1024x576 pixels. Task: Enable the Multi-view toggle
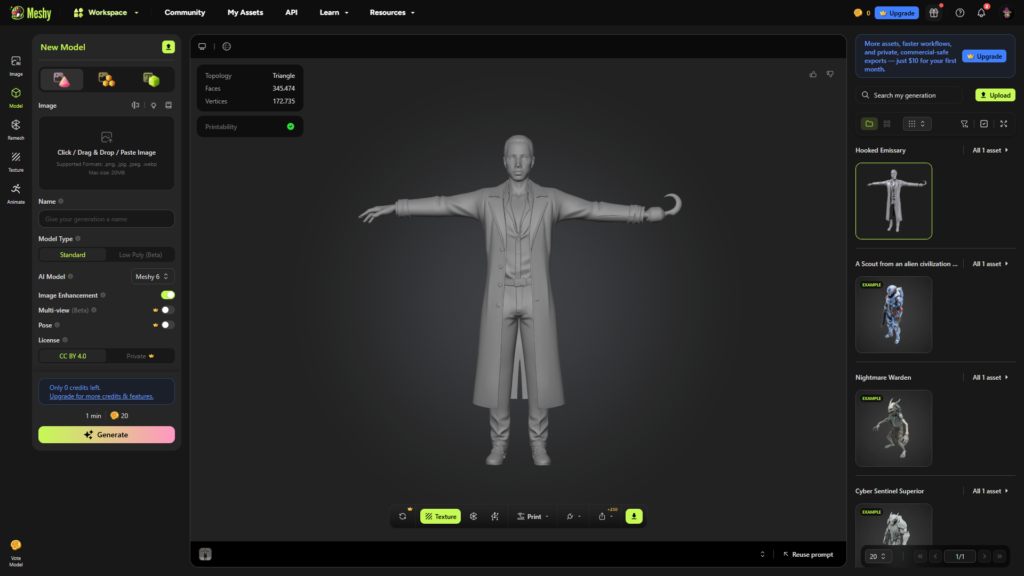(168, 310)
